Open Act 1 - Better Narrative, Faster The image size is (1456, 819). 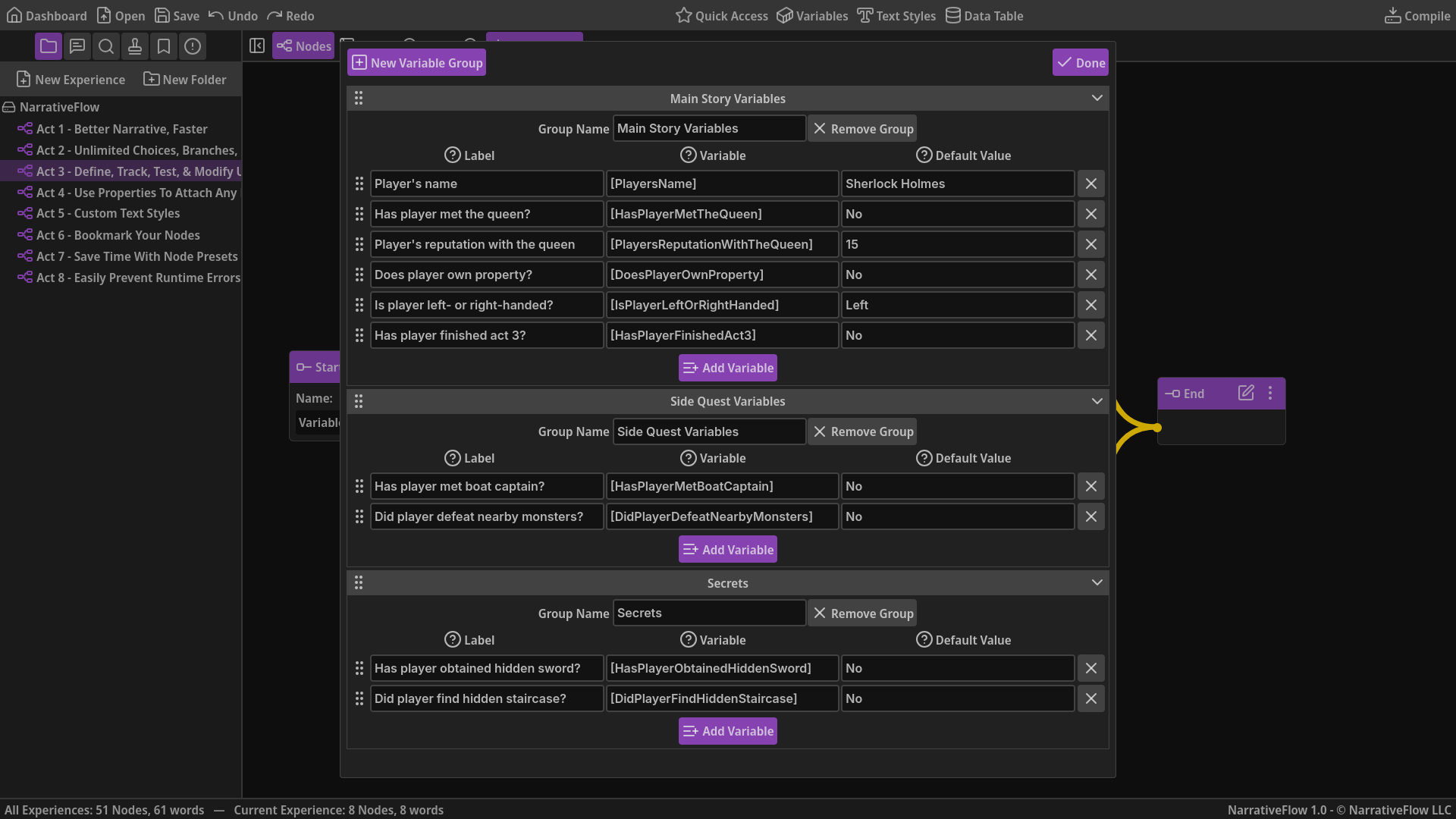121,129
